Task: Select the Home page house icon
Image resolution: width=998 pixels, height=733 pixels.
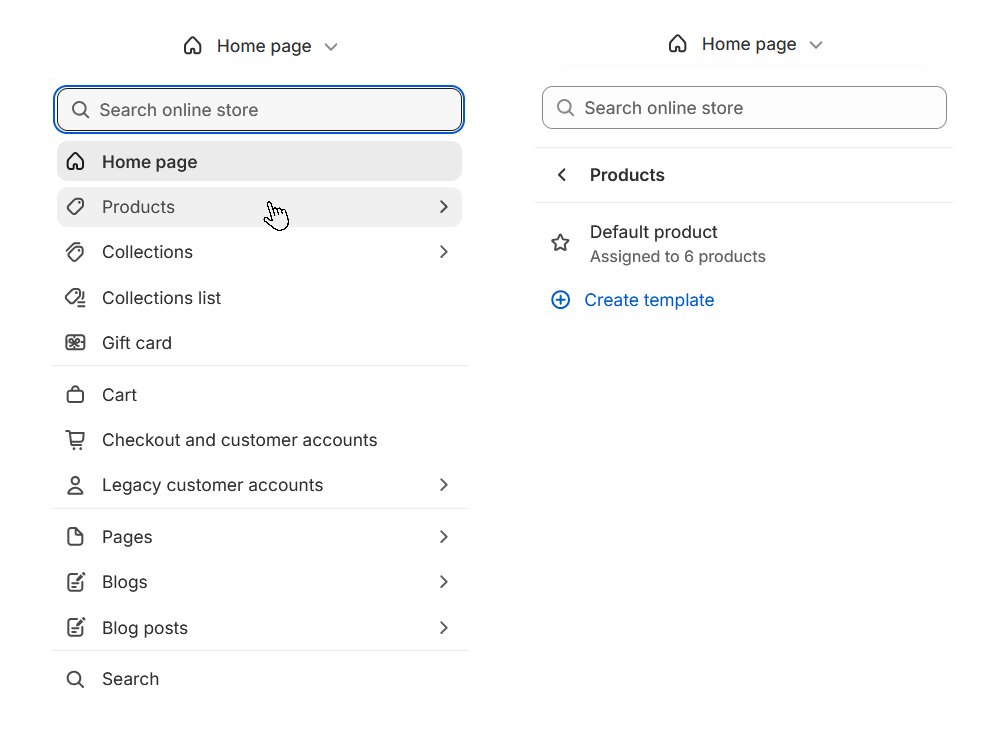Action: click(75, 161)
